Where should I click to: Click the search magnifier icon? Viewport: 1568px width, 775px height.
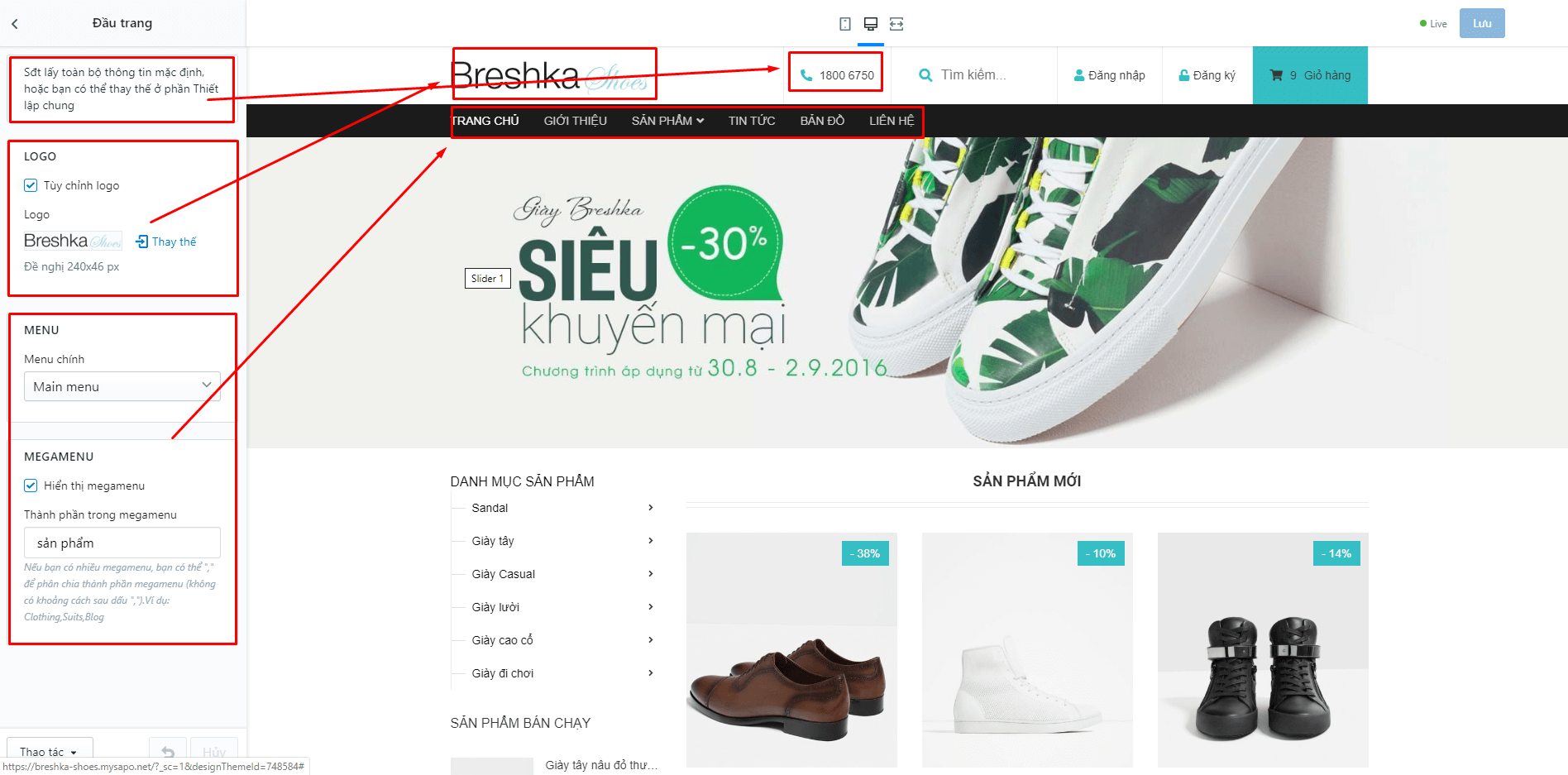(x=926, y=75)
